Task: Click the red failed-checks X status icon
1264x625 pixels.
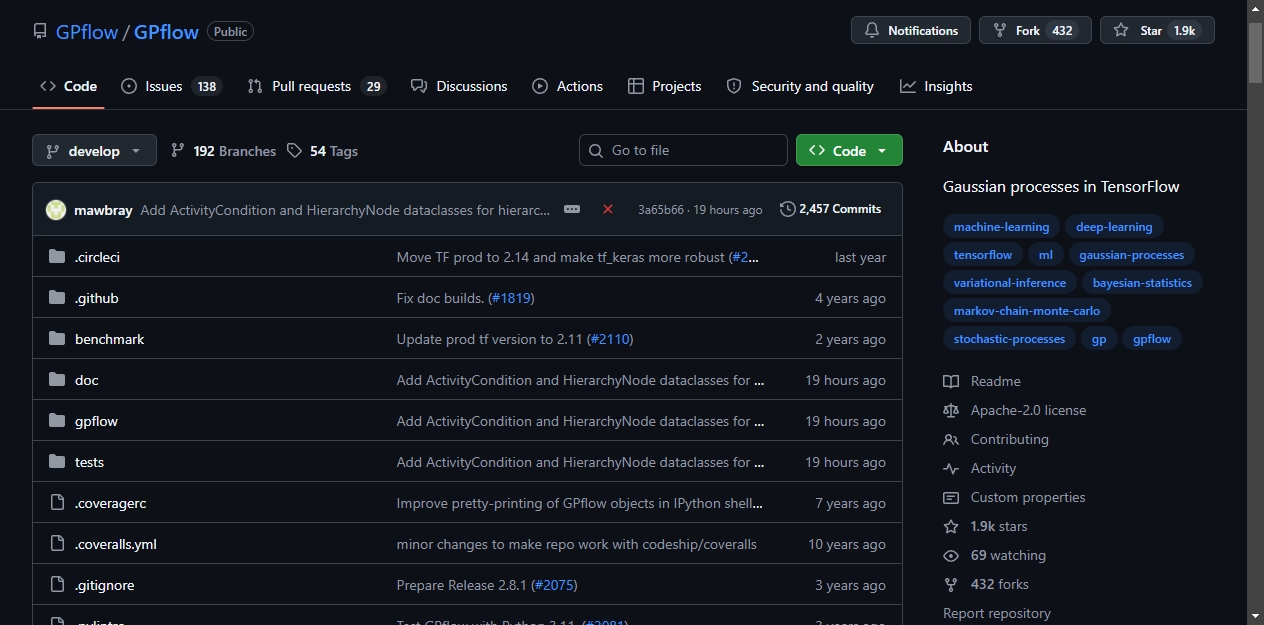Action: [608, 209]
